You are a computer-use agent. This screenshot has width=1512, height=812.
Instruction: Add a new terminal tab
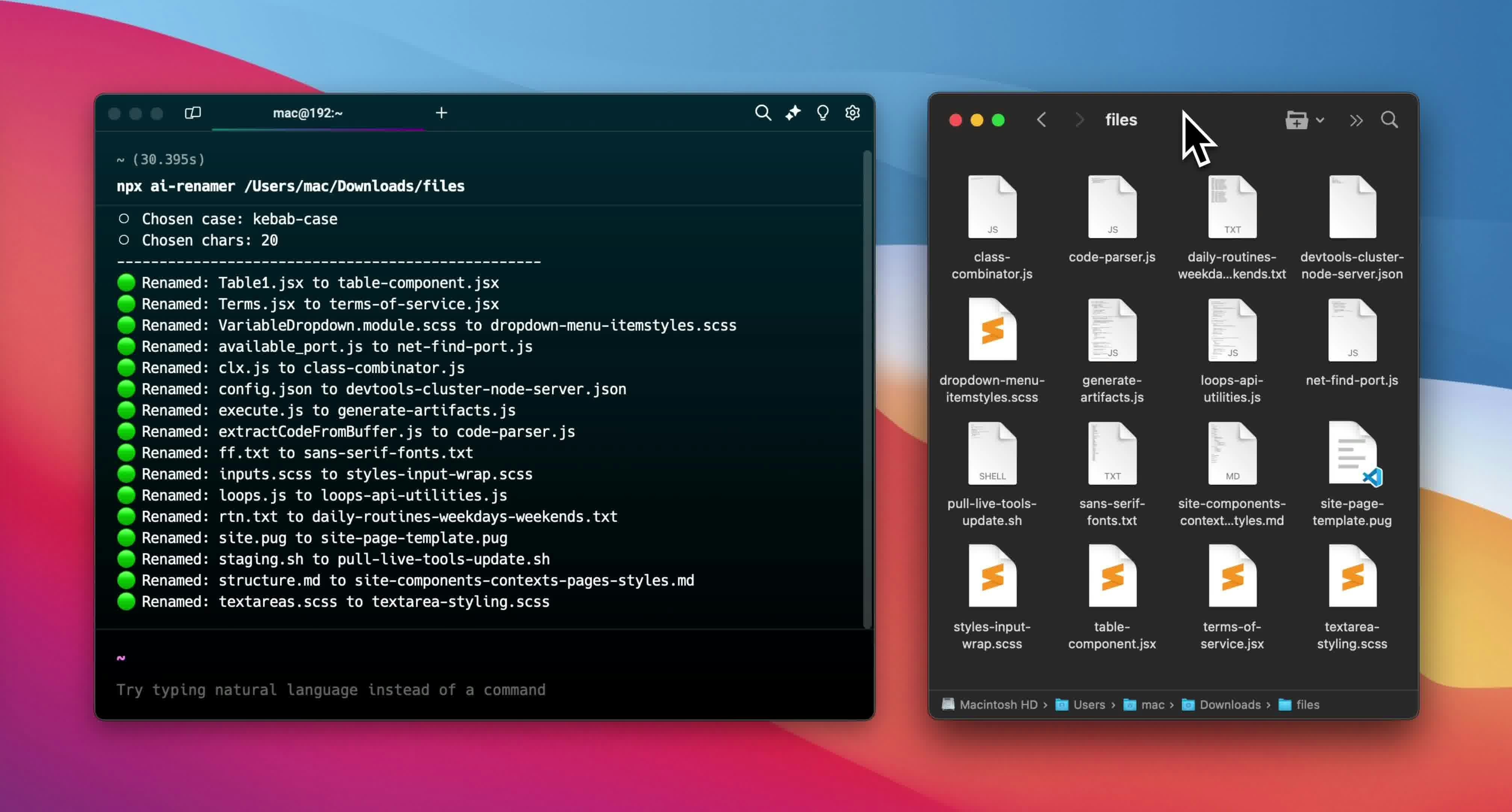pyautogui.click(x=442, y=113)
